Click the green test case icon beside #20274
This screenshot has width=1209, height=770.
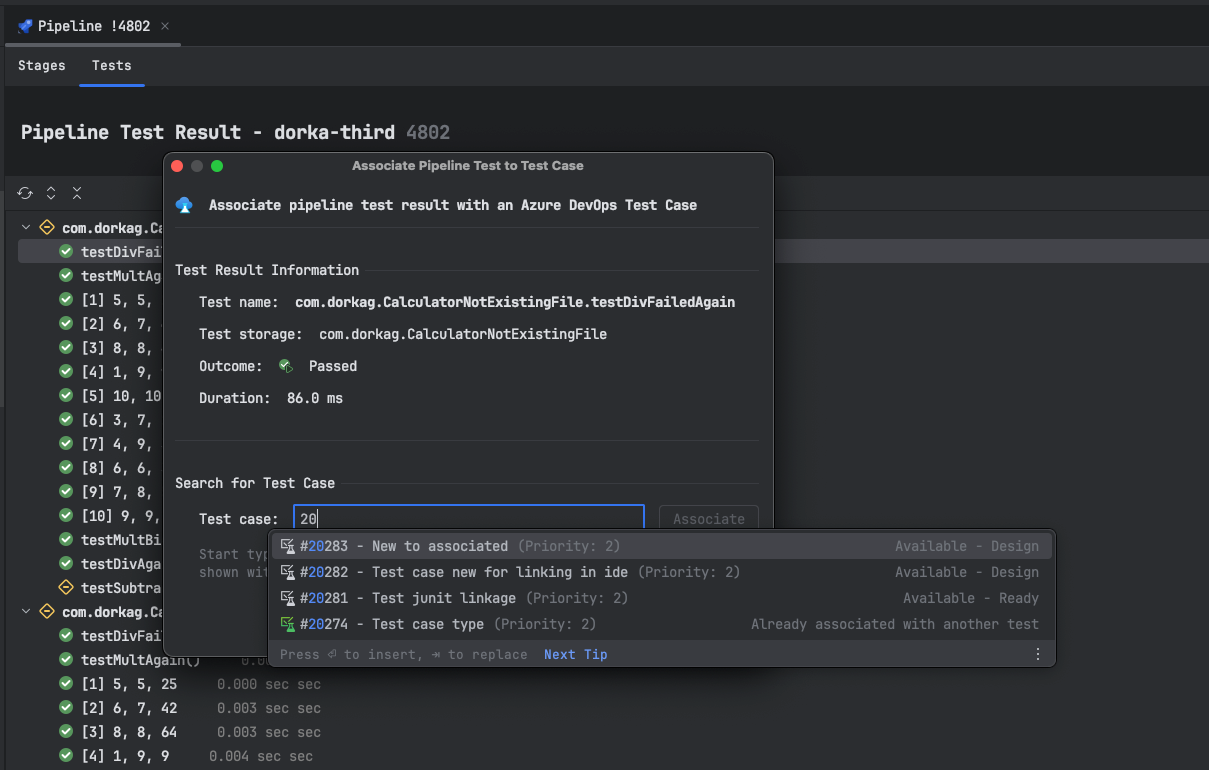tap(288, 624)
